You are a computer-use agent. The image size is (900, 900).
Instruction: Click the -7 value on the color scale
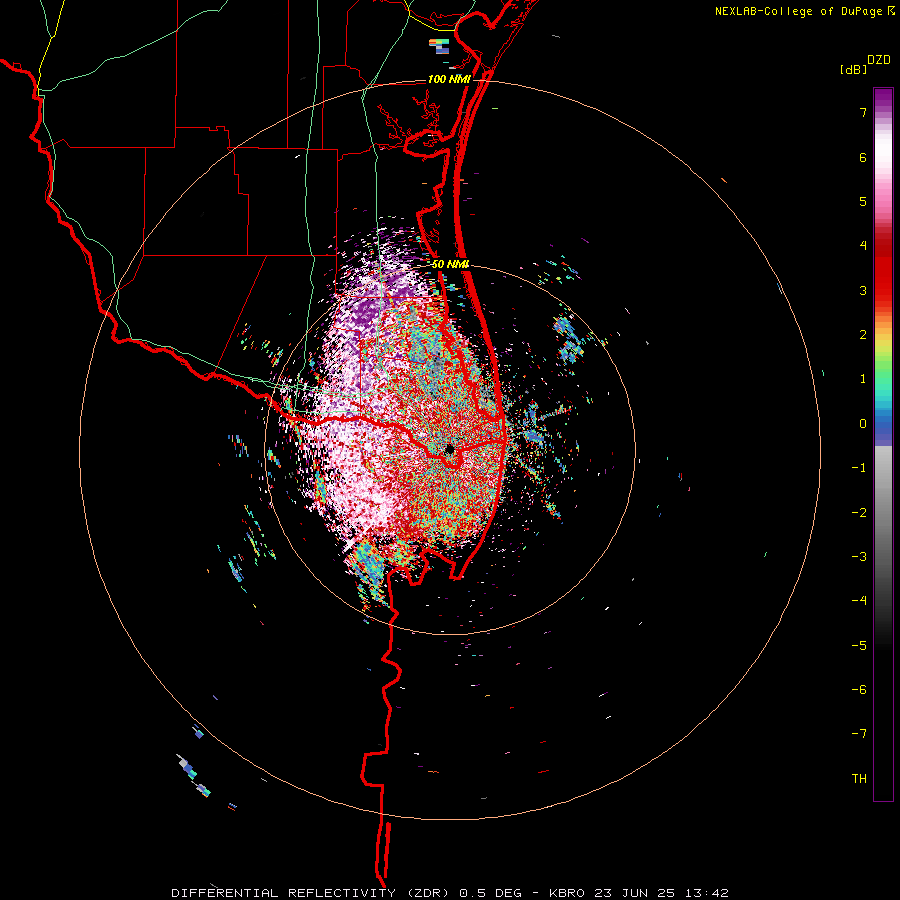click(859, 734)
